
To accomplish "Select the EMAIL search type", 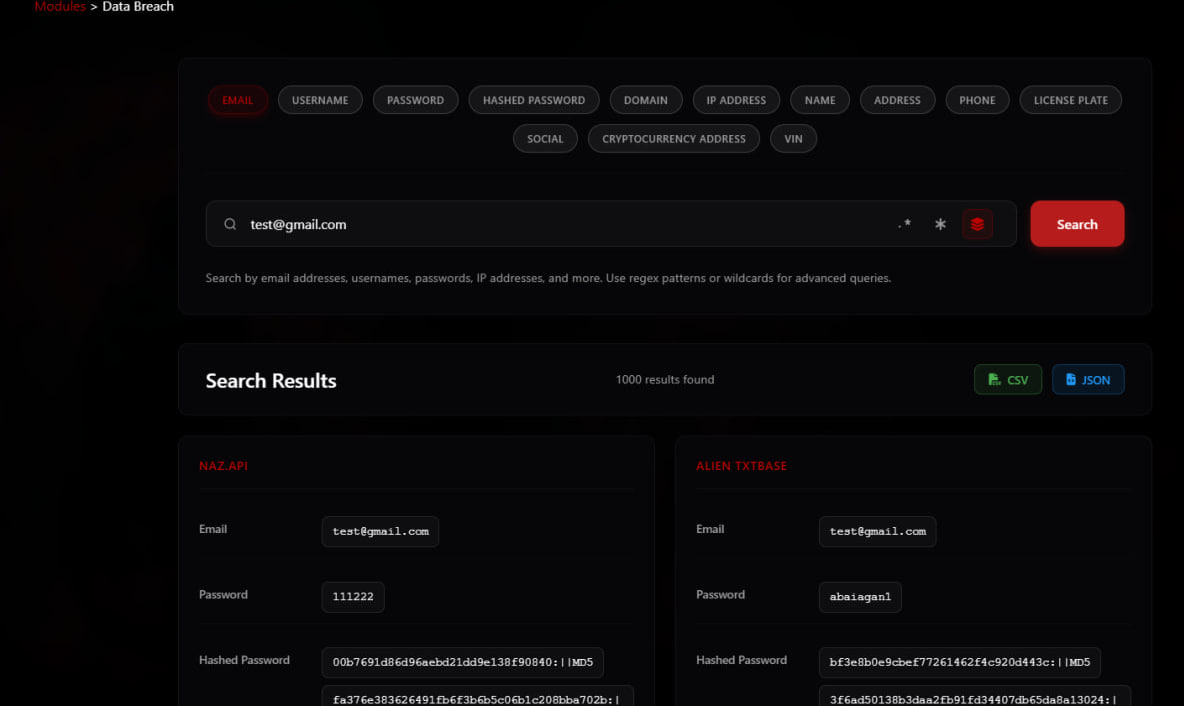I will coord(237,100).
